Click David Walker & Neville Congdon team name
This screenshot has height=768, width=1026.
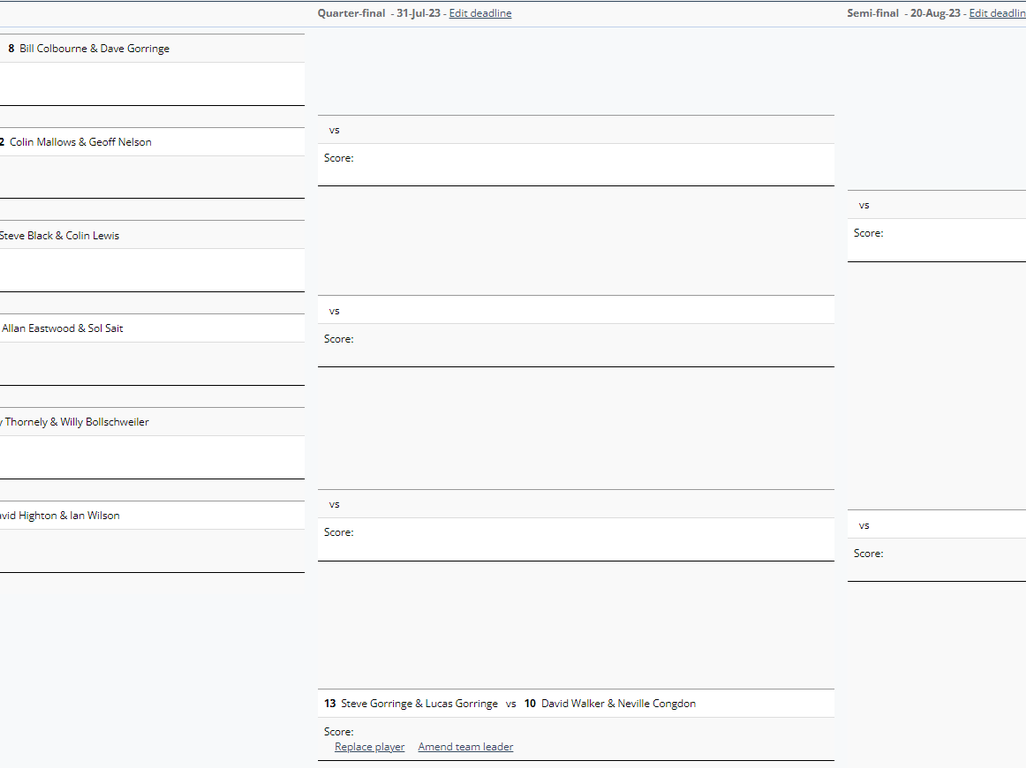(x=618, y=704)
